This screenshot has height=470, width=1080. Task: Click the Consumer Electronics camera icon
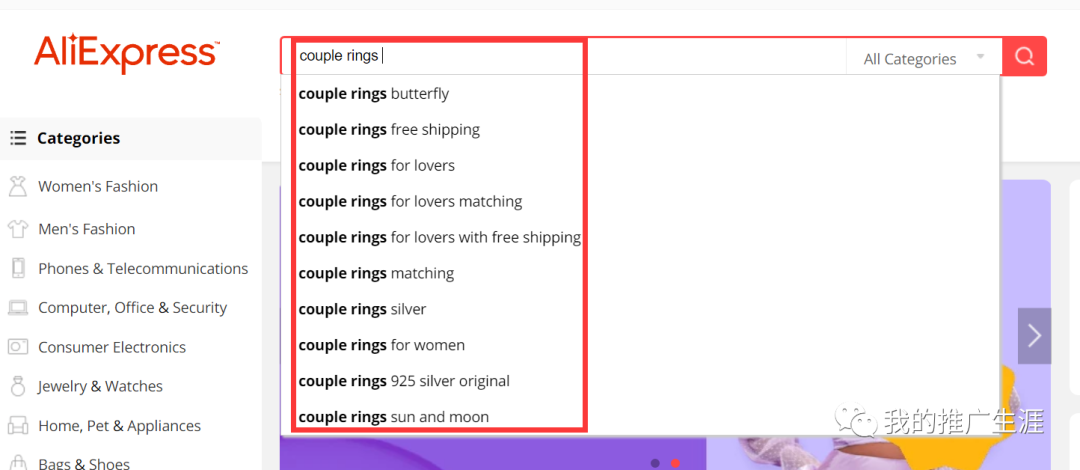[x=17, y=347]
